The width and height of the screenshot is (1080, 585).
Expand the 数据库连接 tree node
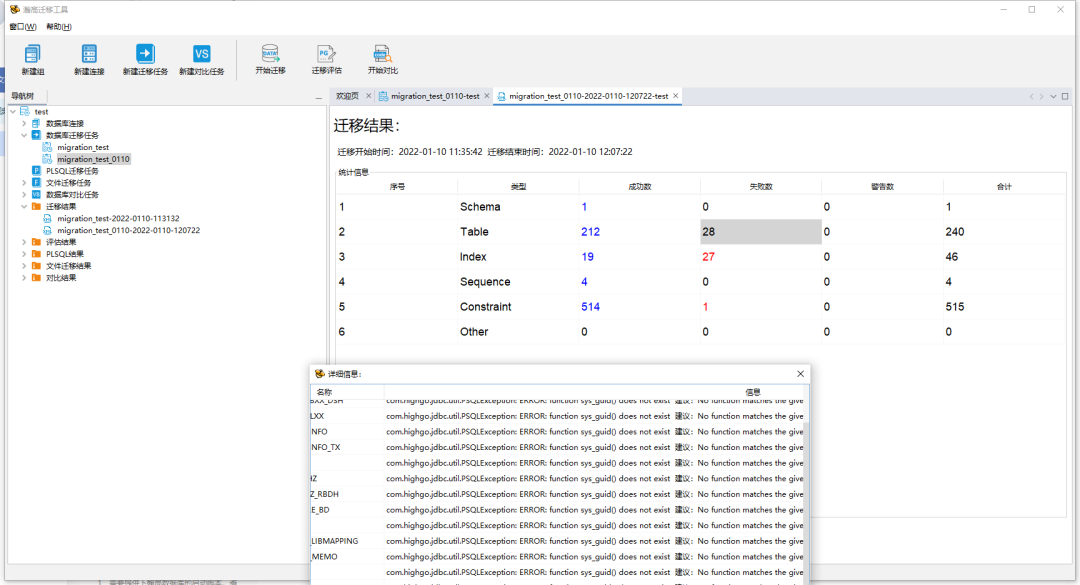(x=24, y=123)
